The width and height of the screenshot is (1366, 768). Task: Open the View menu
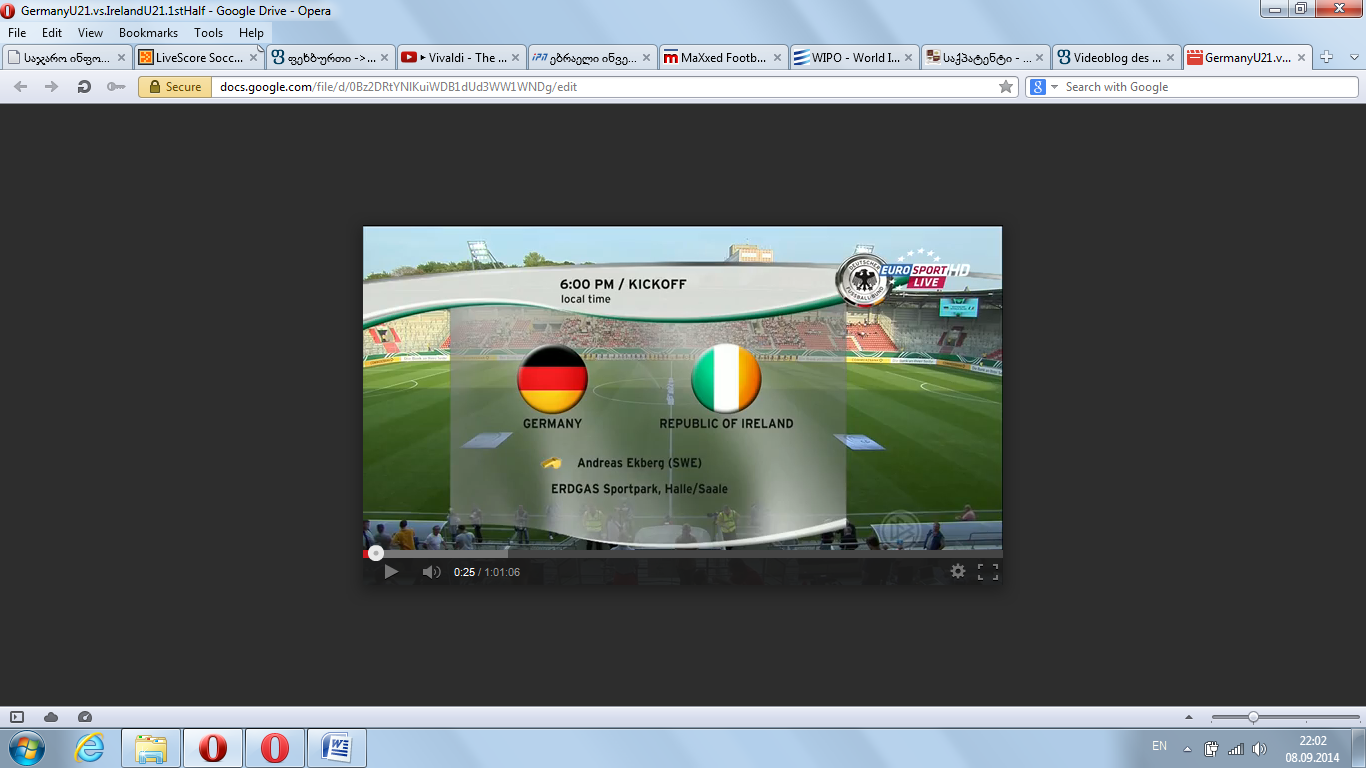[x=90, y=33]
